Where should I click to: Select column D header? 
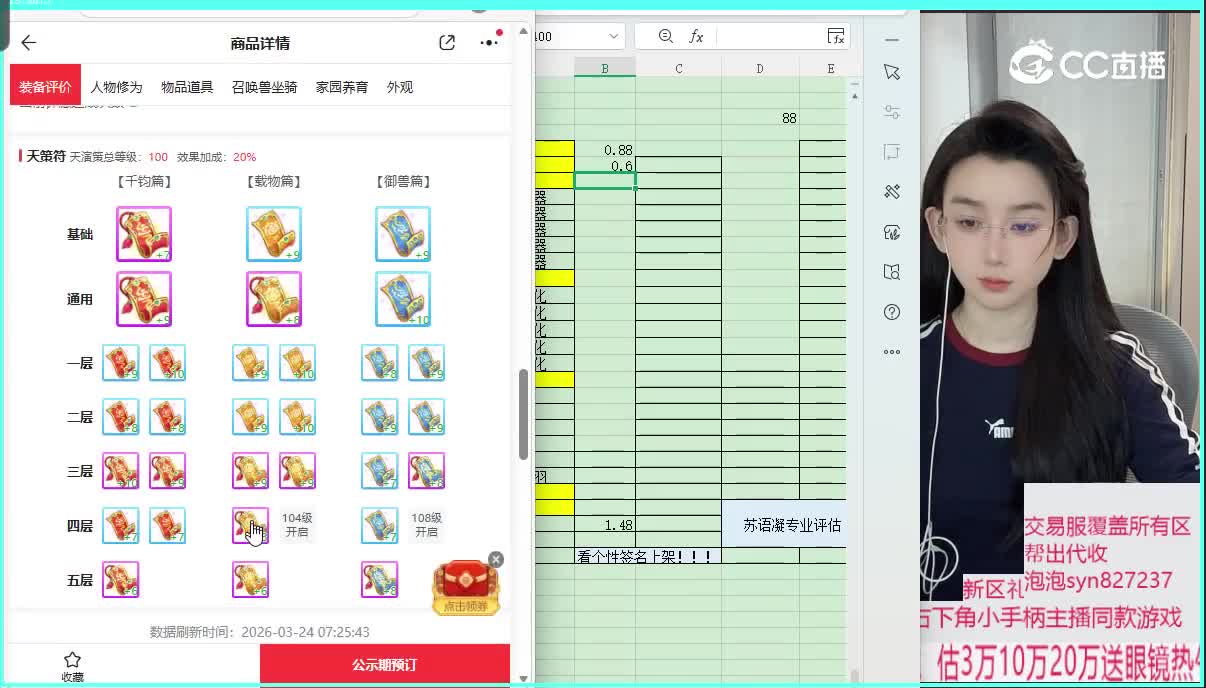point(760,68)
